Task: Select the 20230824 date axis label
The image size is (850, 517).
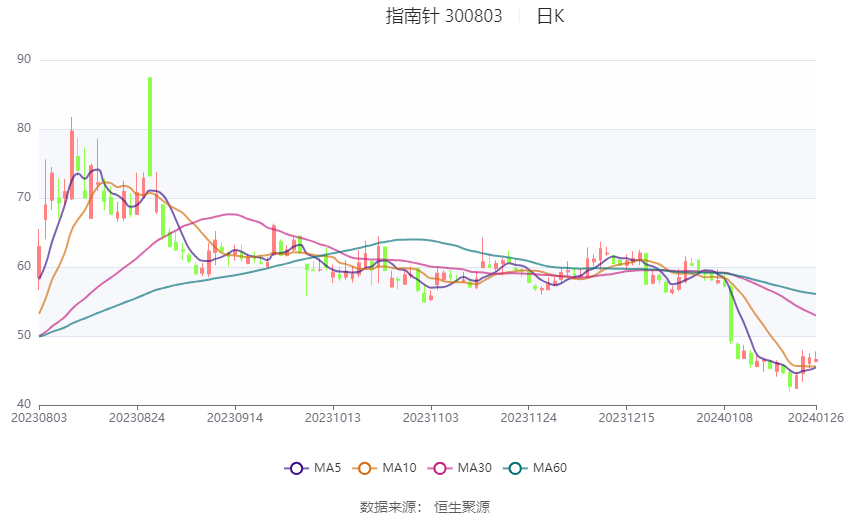Action: [x=137, y=418]
